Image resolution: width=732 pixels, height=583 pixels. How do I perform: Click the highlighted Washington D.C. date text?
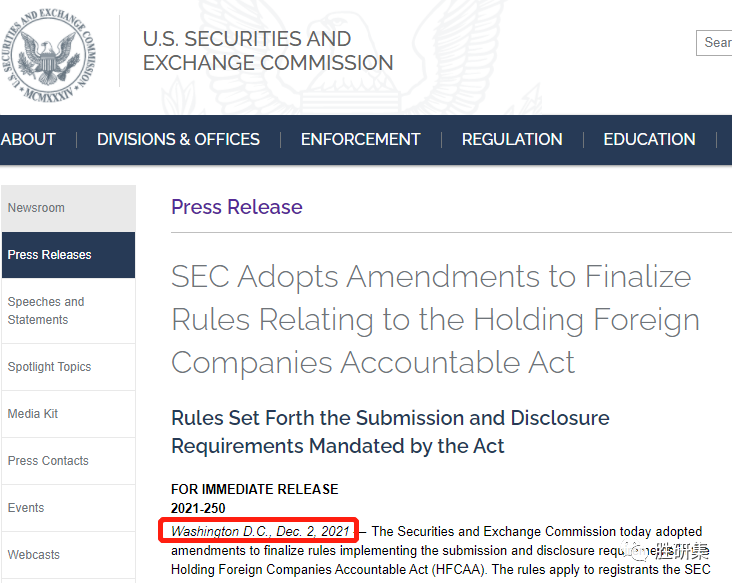[x=261, y=531]
